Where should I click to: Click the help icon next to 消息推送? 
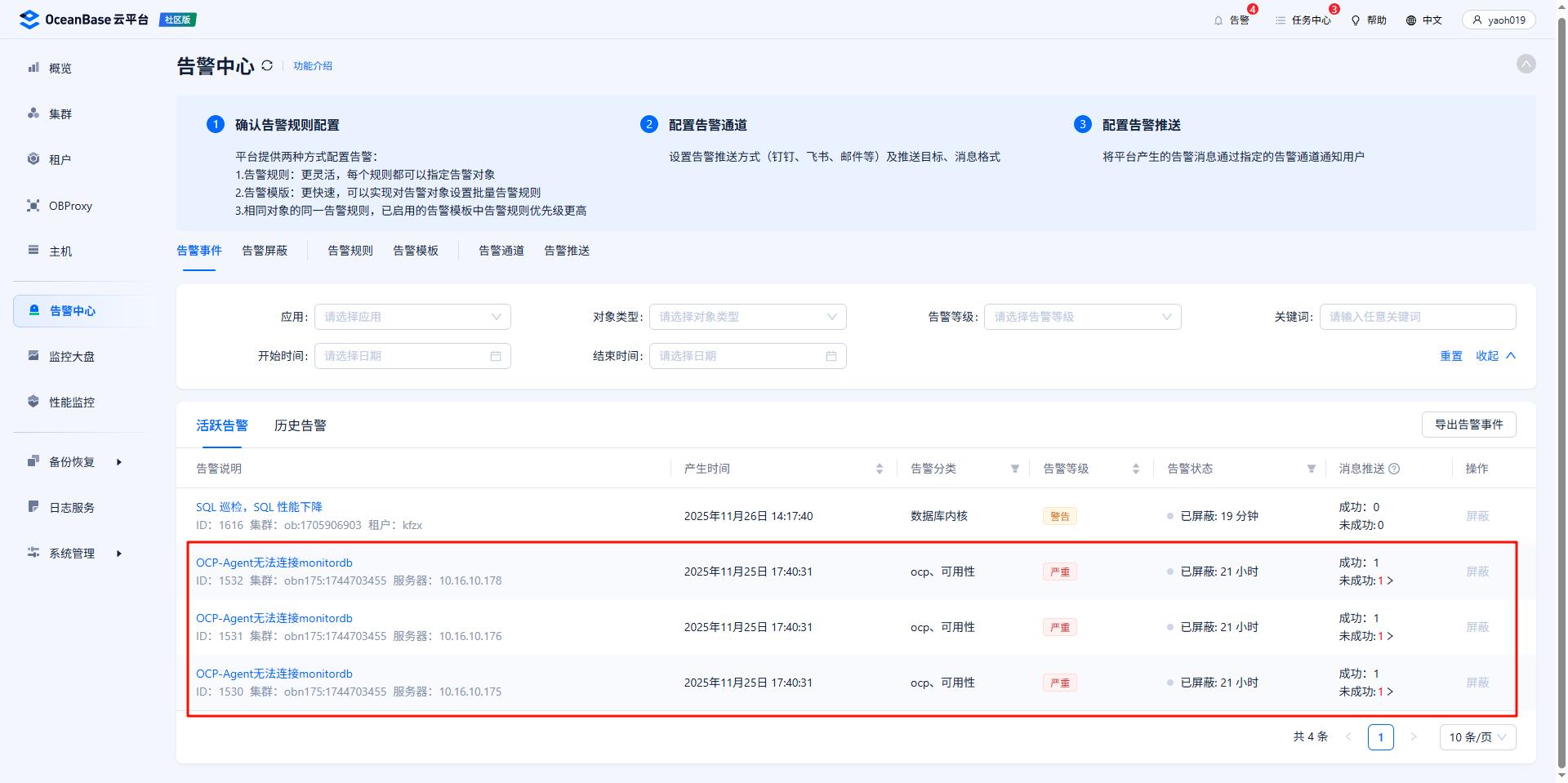(x=1394, y=469)
